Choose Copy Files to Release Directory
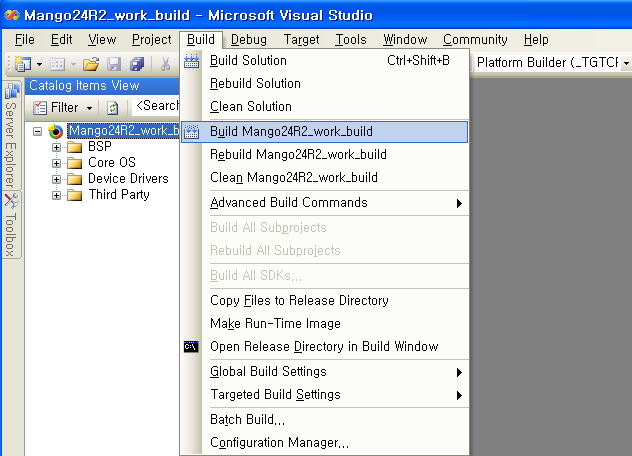 point(324,301)
